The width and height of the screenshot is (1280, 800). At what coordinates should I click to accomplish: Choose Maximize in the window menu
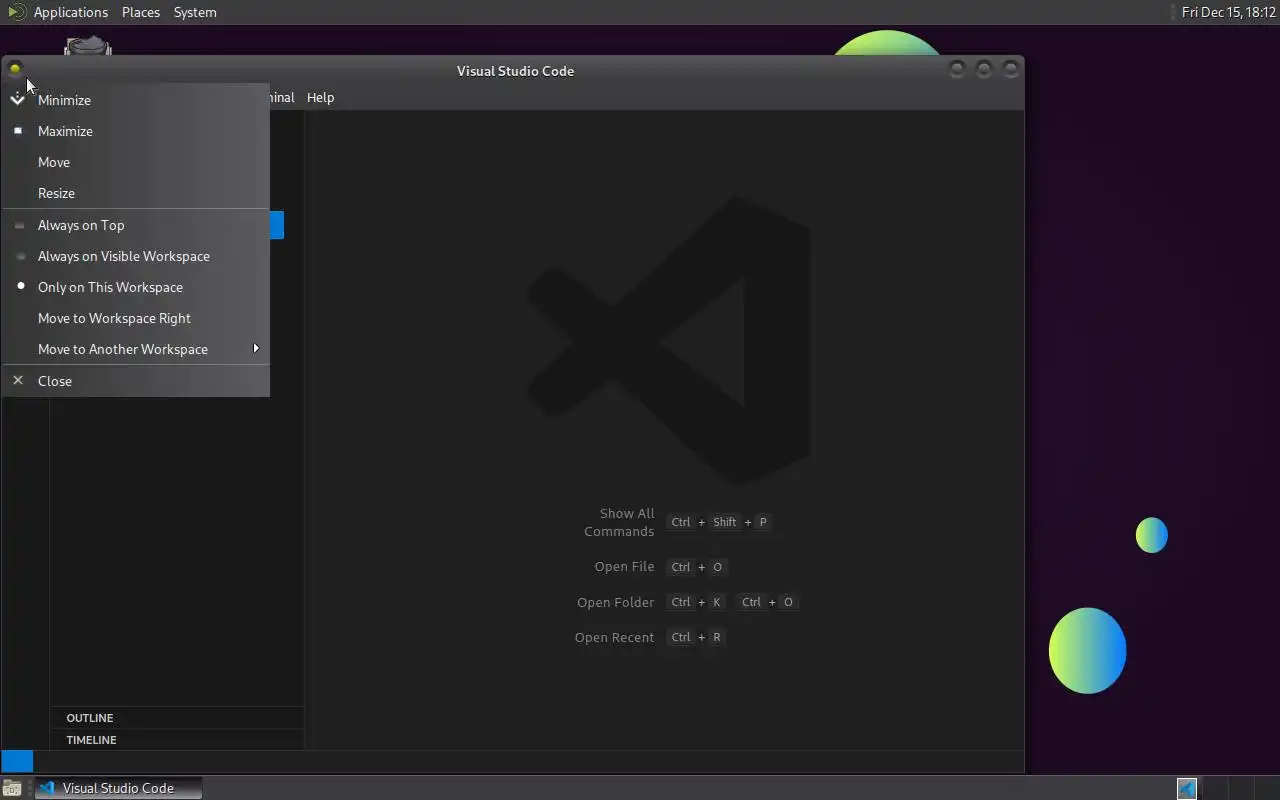pos(136,131)
